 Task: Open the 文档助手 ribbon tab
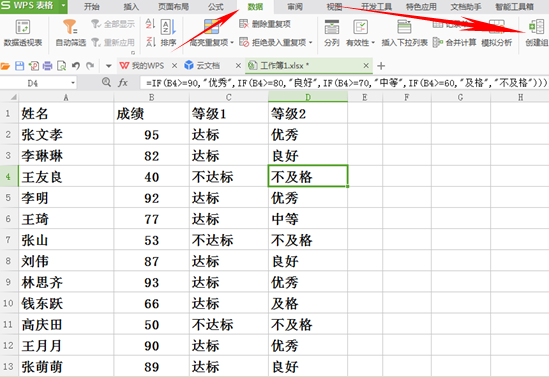[x=466, y=6]
